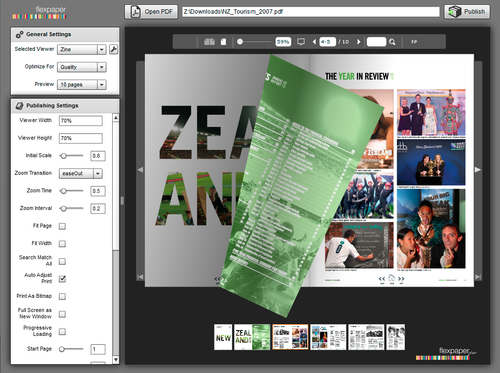Image resolution: width=500 pixels, height=373 pixels.
Task: Switch to single page view icon
Action: 223,42
